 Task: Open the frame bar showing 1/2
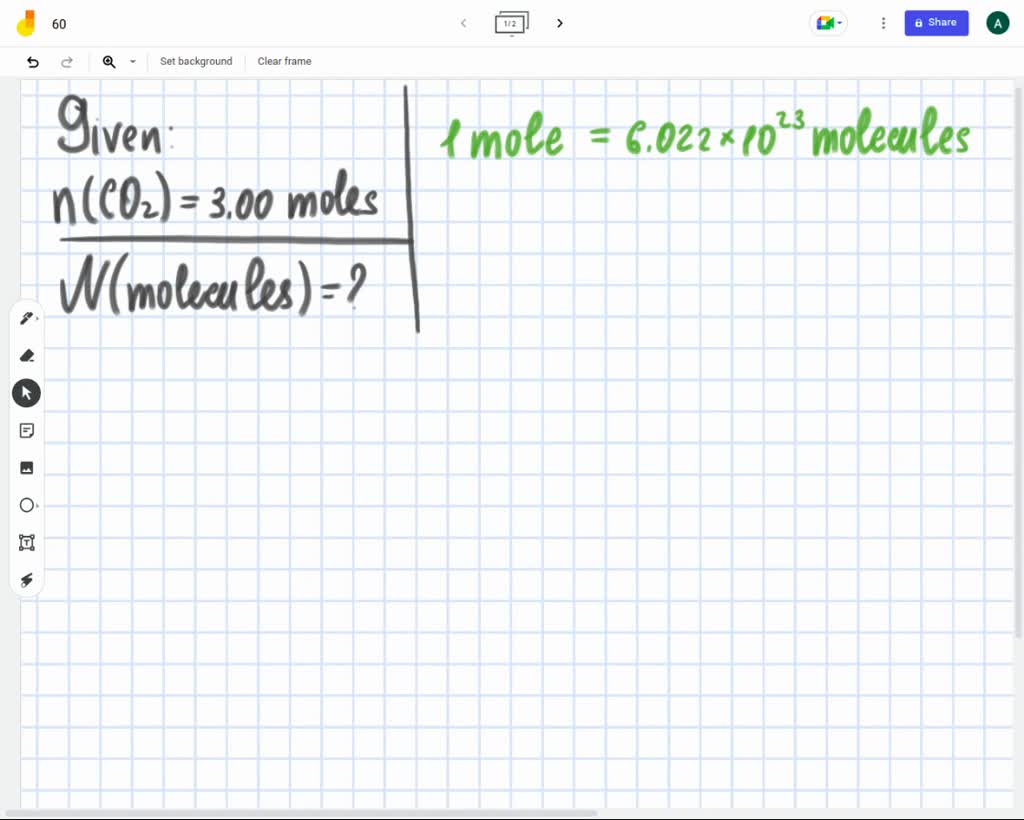pos(512,23)
